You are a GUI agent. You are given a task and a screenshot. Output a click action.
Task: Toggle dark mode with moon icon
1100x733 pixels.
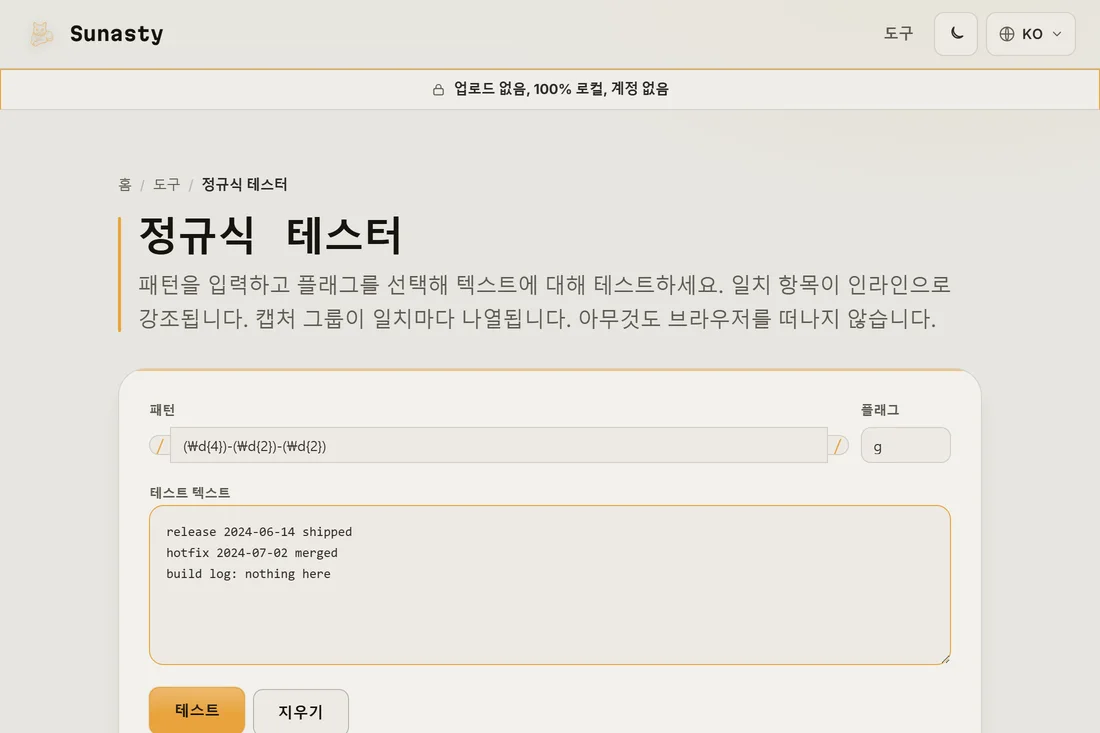pos(955,34)
